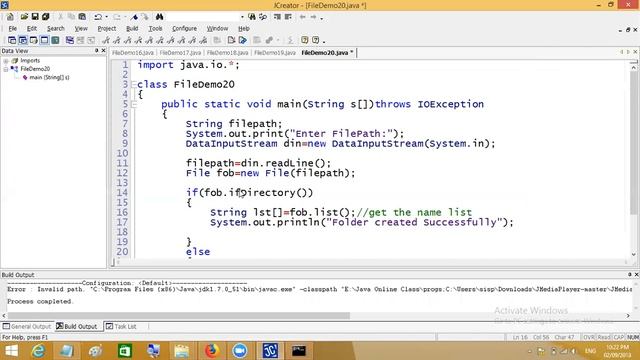Toggle the first workspace window-layout icon
The height and width of the screenshot is (360, 640).
pos(12,40)
